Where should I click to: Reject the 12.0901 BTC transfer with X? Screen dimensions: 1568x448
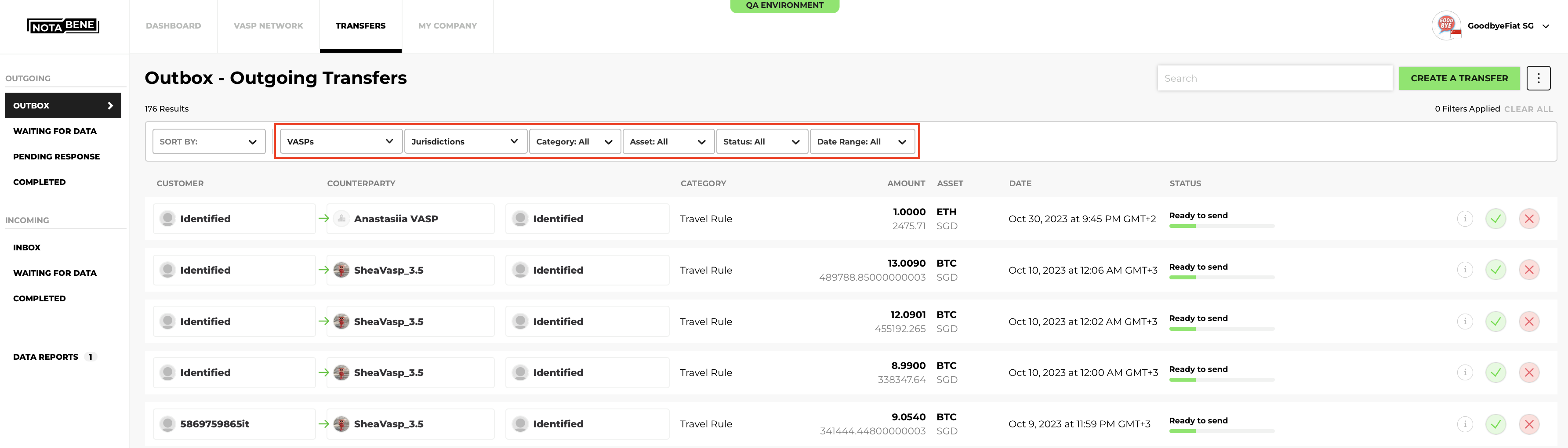pos(1529,322)
